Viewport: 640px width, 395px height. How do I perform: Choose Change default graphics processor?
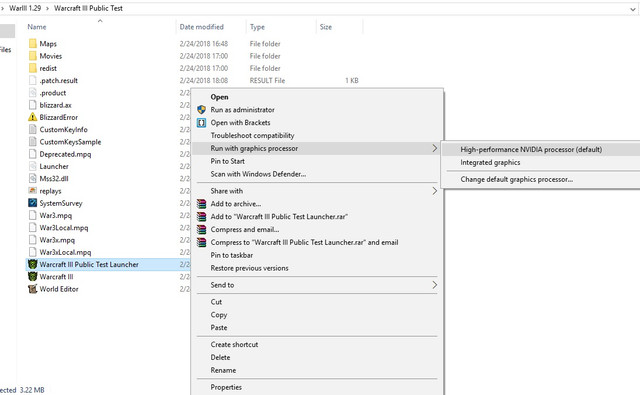pos(517,179)
